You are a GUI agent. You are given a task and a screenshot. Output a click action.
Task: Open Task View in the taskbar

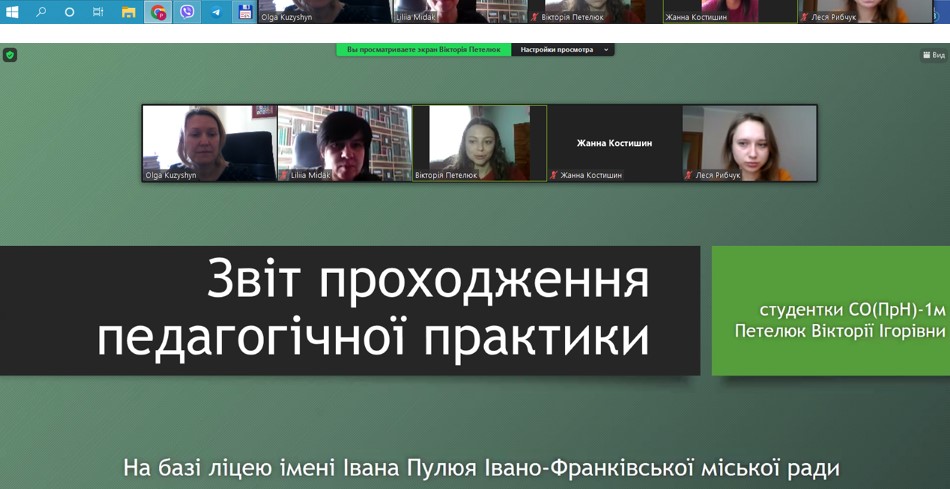(98, 12)
